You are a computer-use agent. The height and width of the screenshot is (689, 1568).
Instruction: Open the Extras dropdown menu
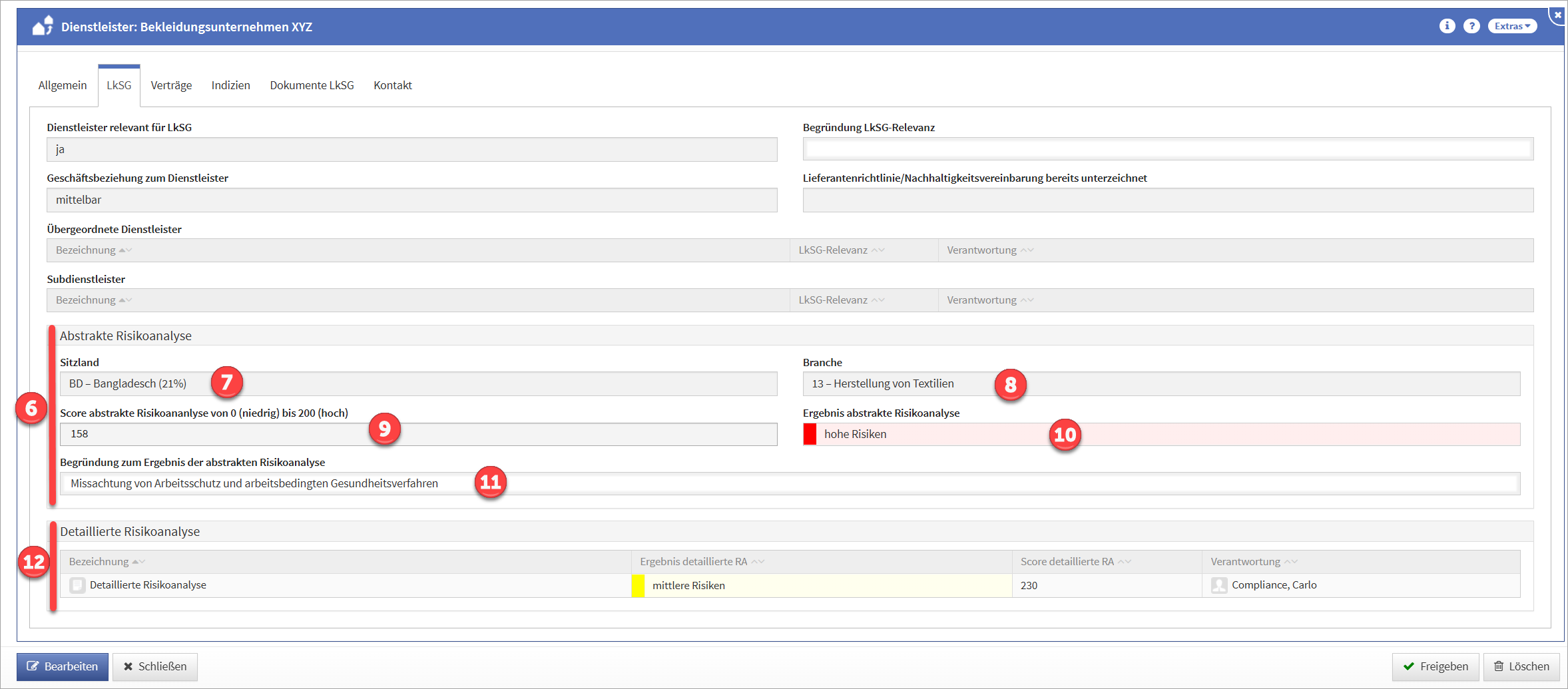(x=1512, y=26)
